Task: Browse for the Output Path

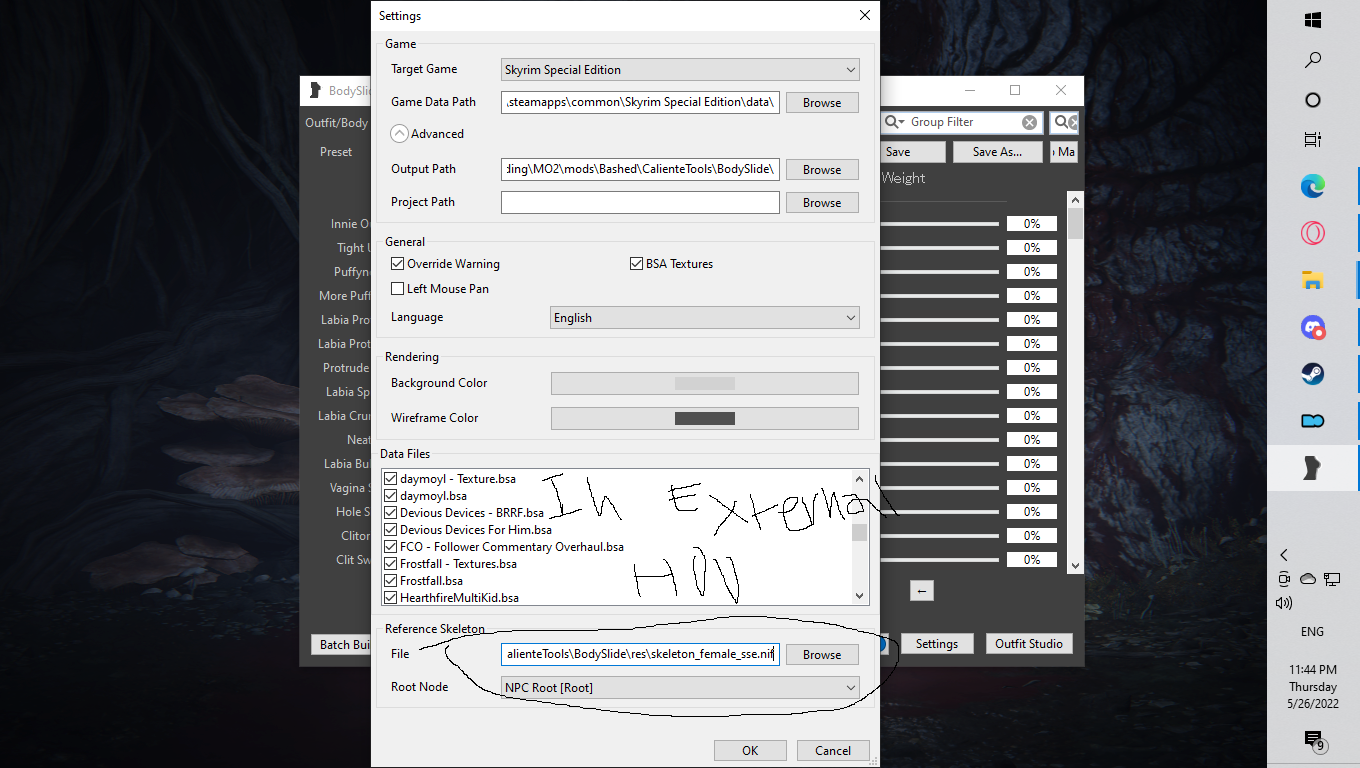Action: coord(822,170)
